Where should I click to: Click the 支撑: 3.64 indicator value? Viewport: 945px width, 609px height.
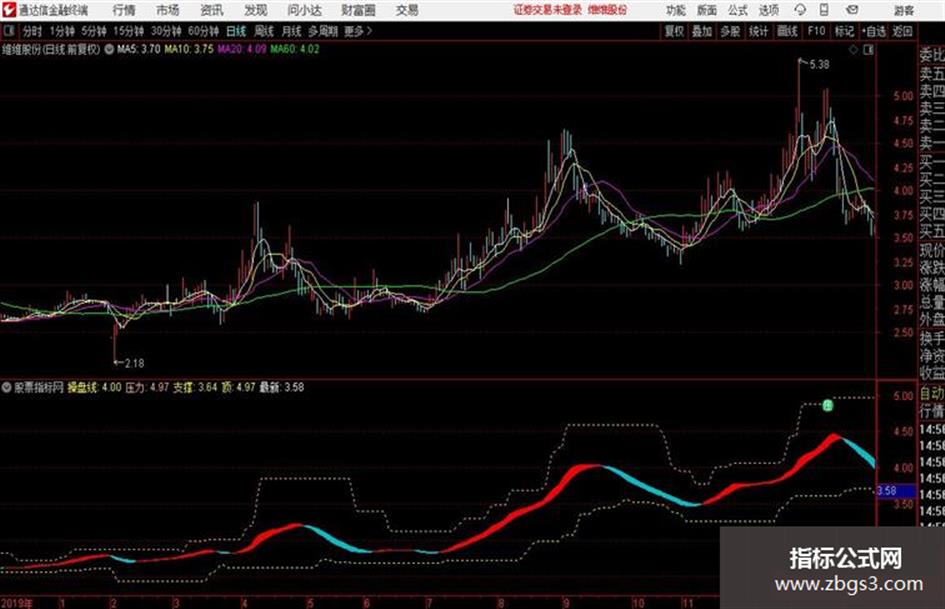pos(195,387)
